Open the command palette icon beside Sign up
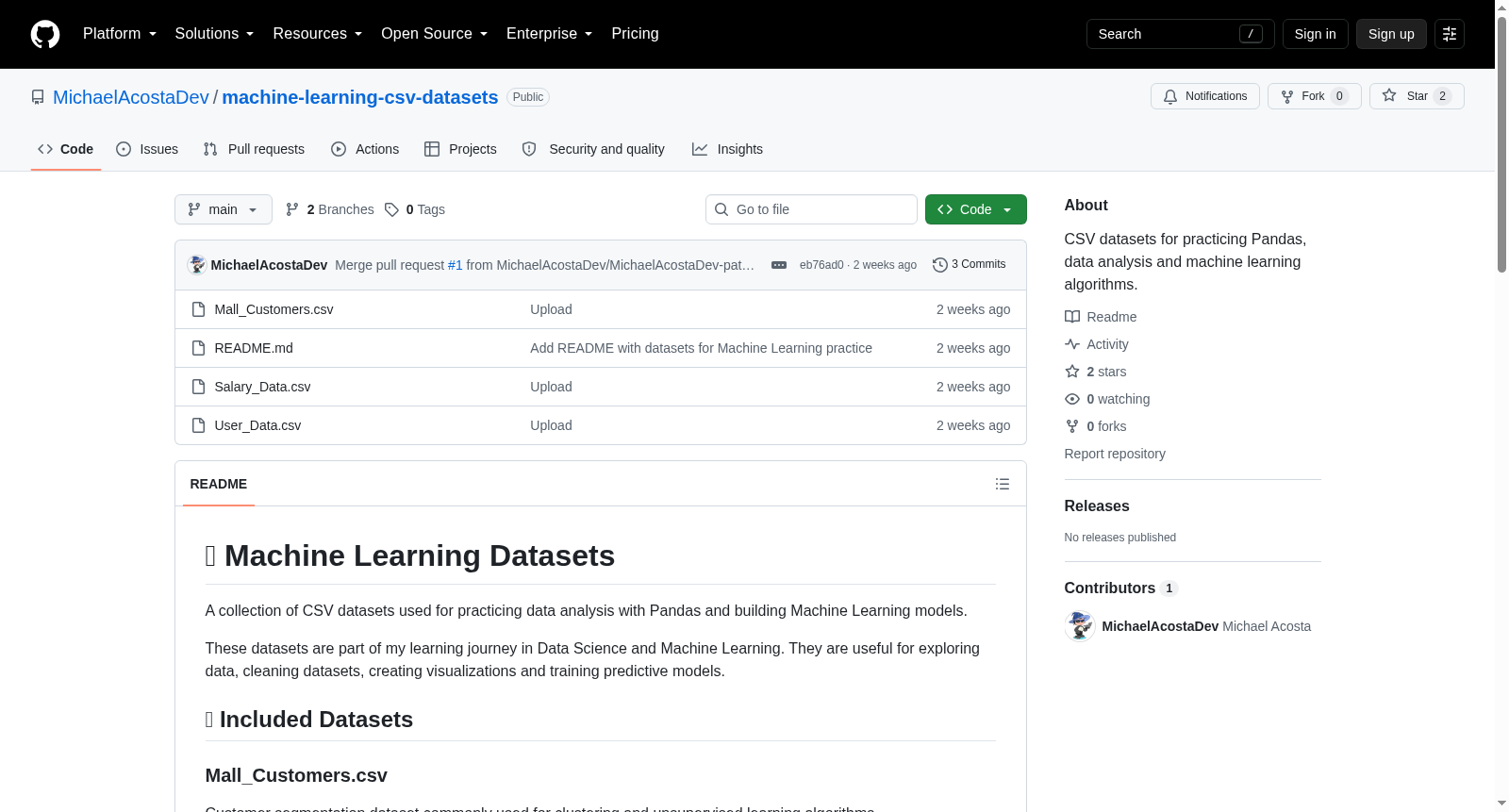The height and width of the screenshot is (812, 1509). 1450,34
